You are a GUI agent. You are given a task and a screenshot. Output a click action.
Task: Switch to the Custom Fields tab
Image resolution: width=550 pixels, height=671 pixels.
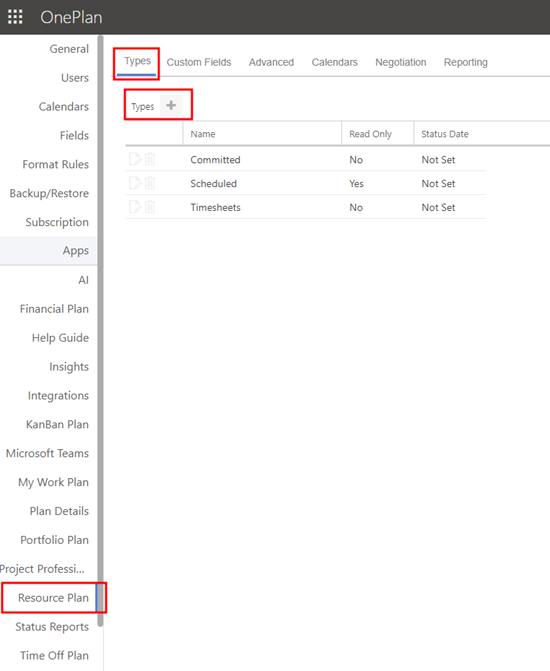(199, 62)
